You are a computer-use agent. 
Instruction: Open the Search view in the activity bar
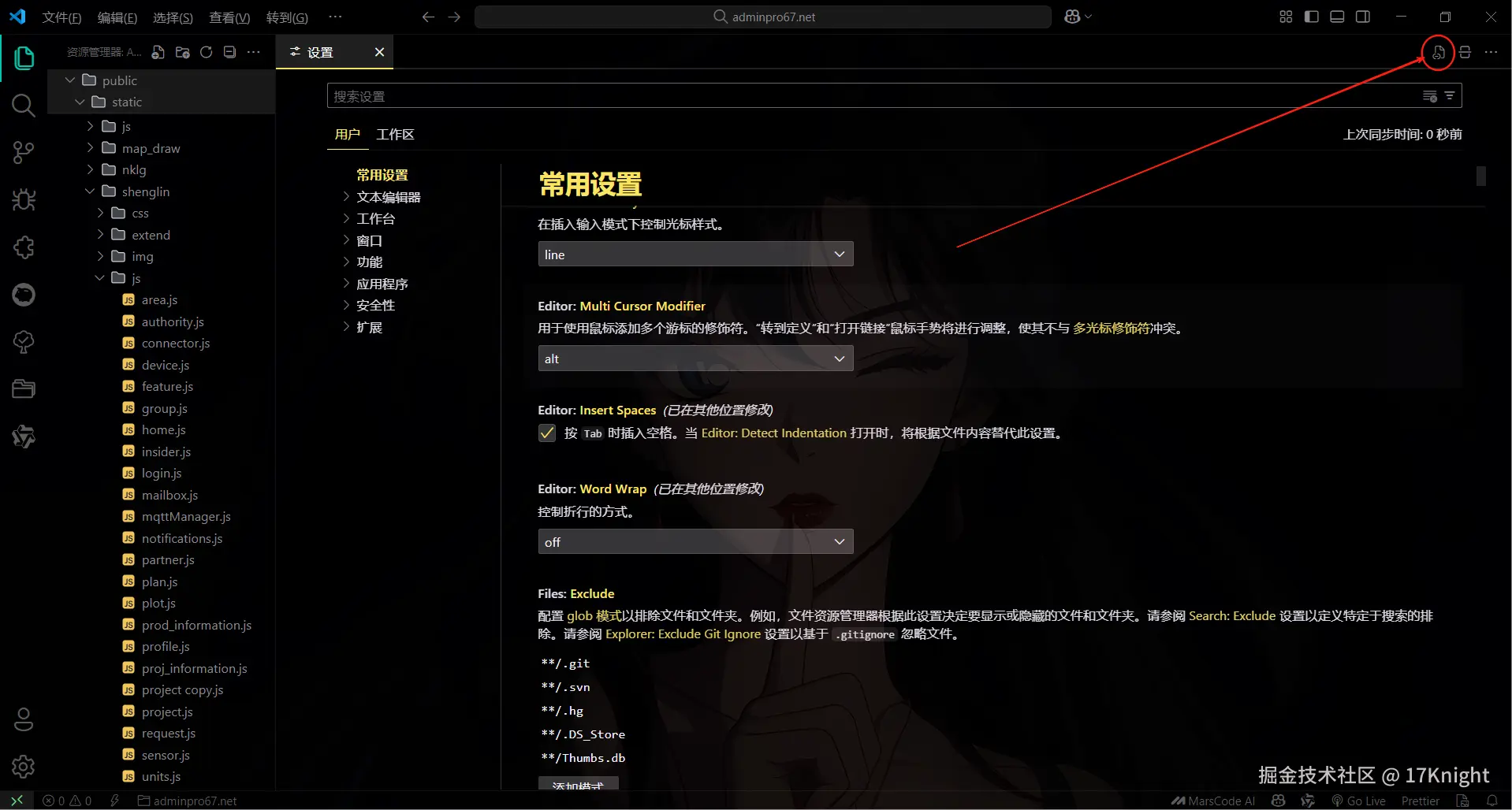point(24,105)
